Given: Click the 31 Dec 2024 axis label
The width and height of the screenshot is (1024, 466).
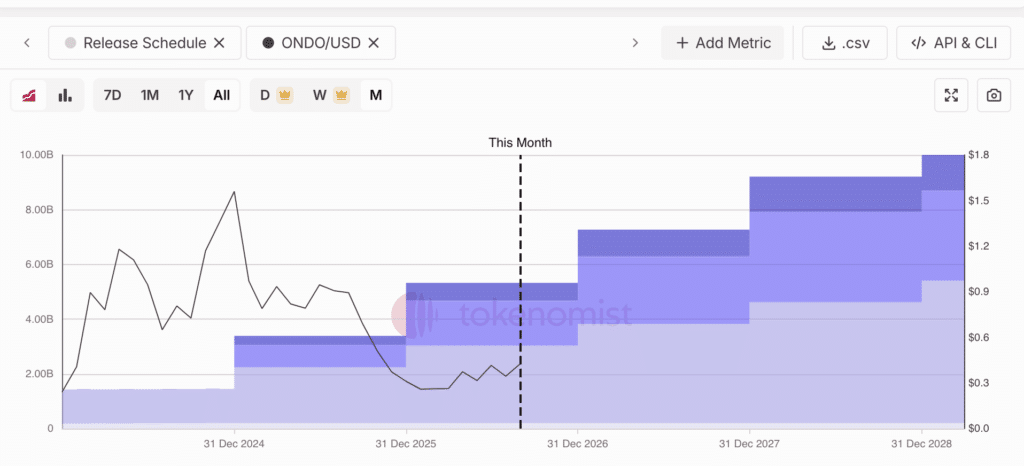Looking at the screenshot, I should click(234, 444).
